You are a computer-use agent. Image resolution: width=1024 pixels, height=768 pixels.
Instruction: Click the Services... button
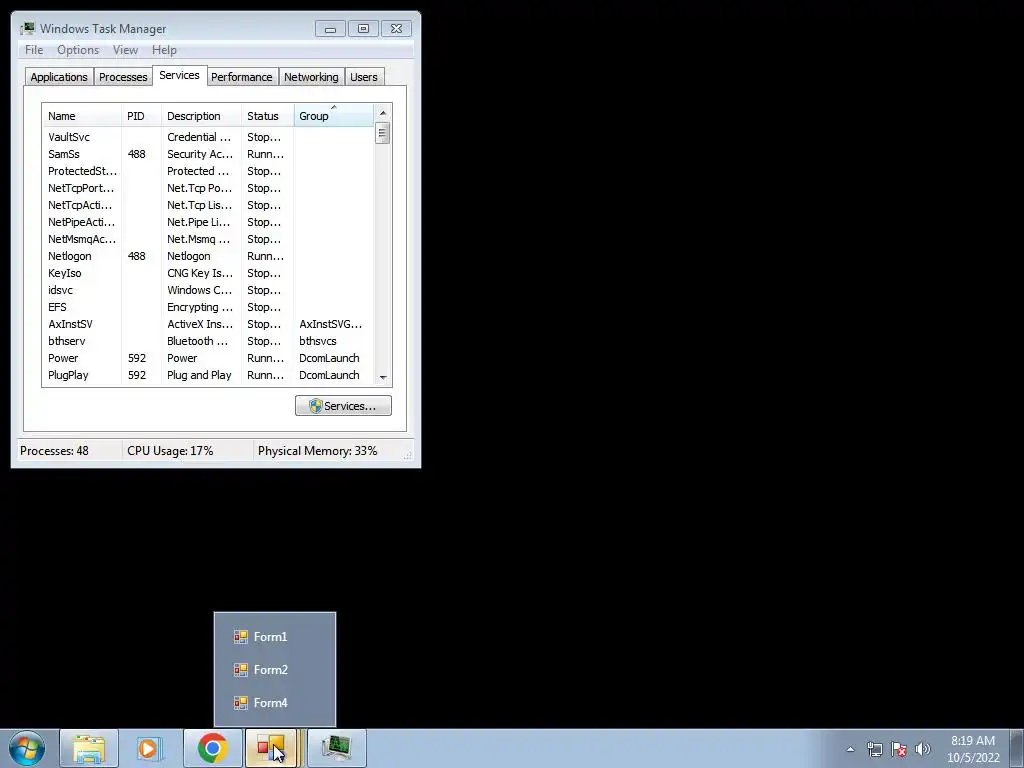344,406
